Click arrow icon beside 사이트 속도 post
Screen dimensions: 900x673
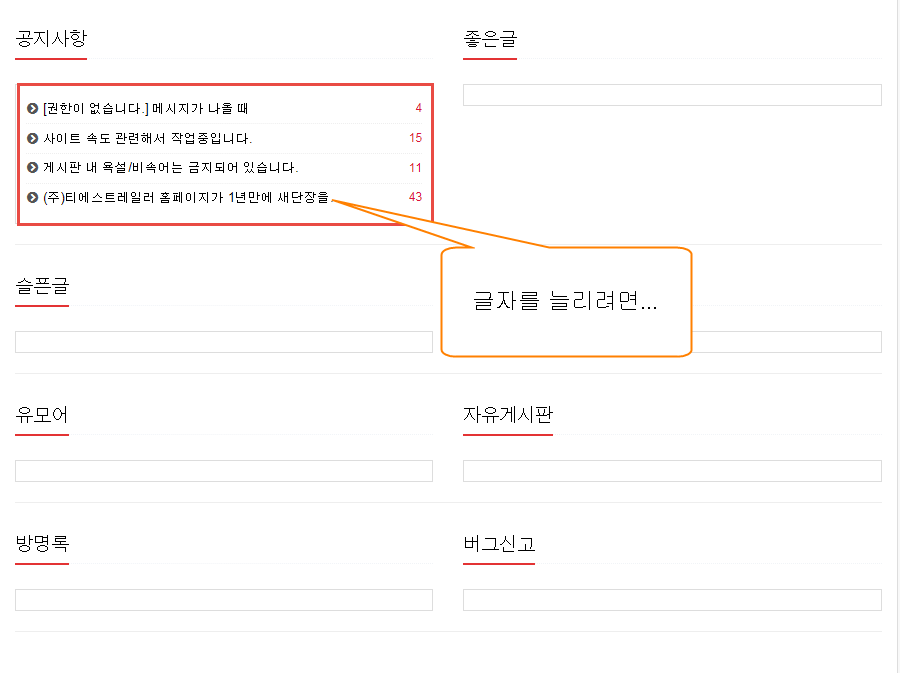(33, 138)
